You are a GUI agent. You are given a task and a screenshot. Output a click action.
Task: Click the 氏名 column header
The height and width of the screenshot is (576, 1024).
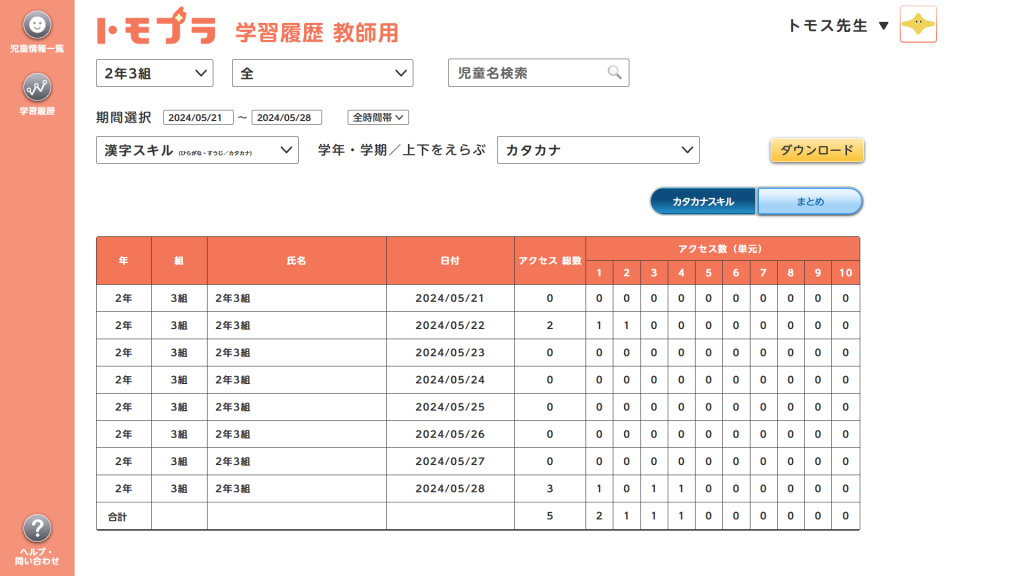click(x=297, y=261)
